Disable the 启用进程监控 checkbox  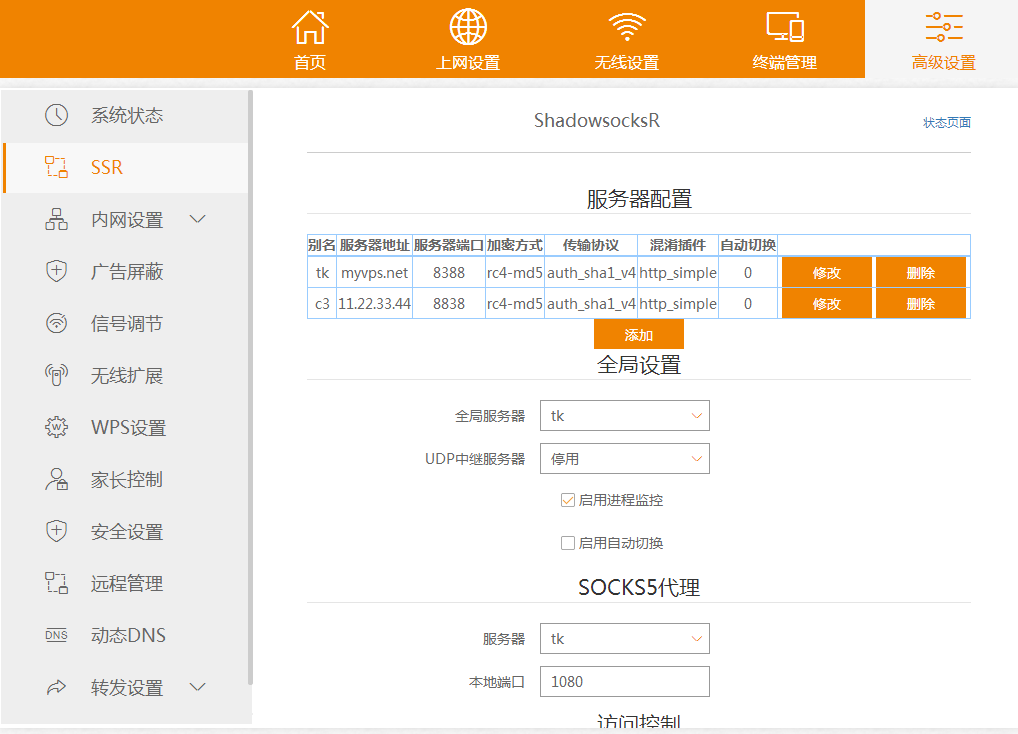pos(567,500)
